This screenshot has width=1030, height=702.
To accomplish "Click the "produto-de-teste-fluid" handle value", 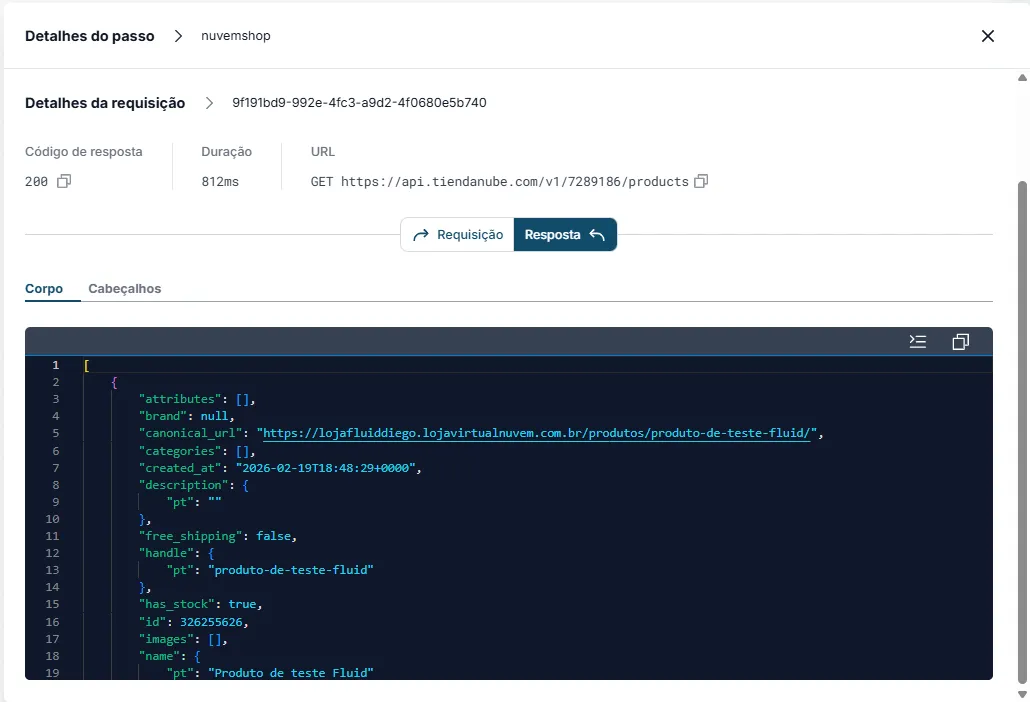I will point(291,570).
